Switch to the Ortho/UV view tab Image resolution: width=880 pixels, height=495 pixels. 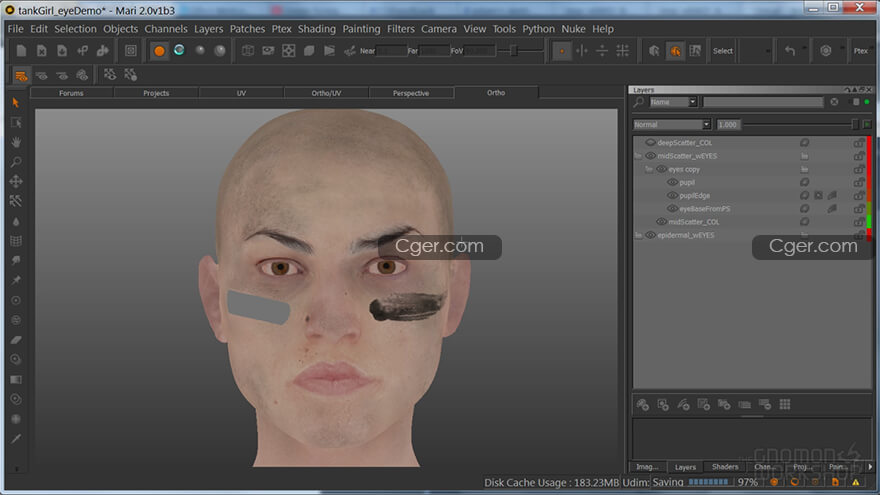326,93
